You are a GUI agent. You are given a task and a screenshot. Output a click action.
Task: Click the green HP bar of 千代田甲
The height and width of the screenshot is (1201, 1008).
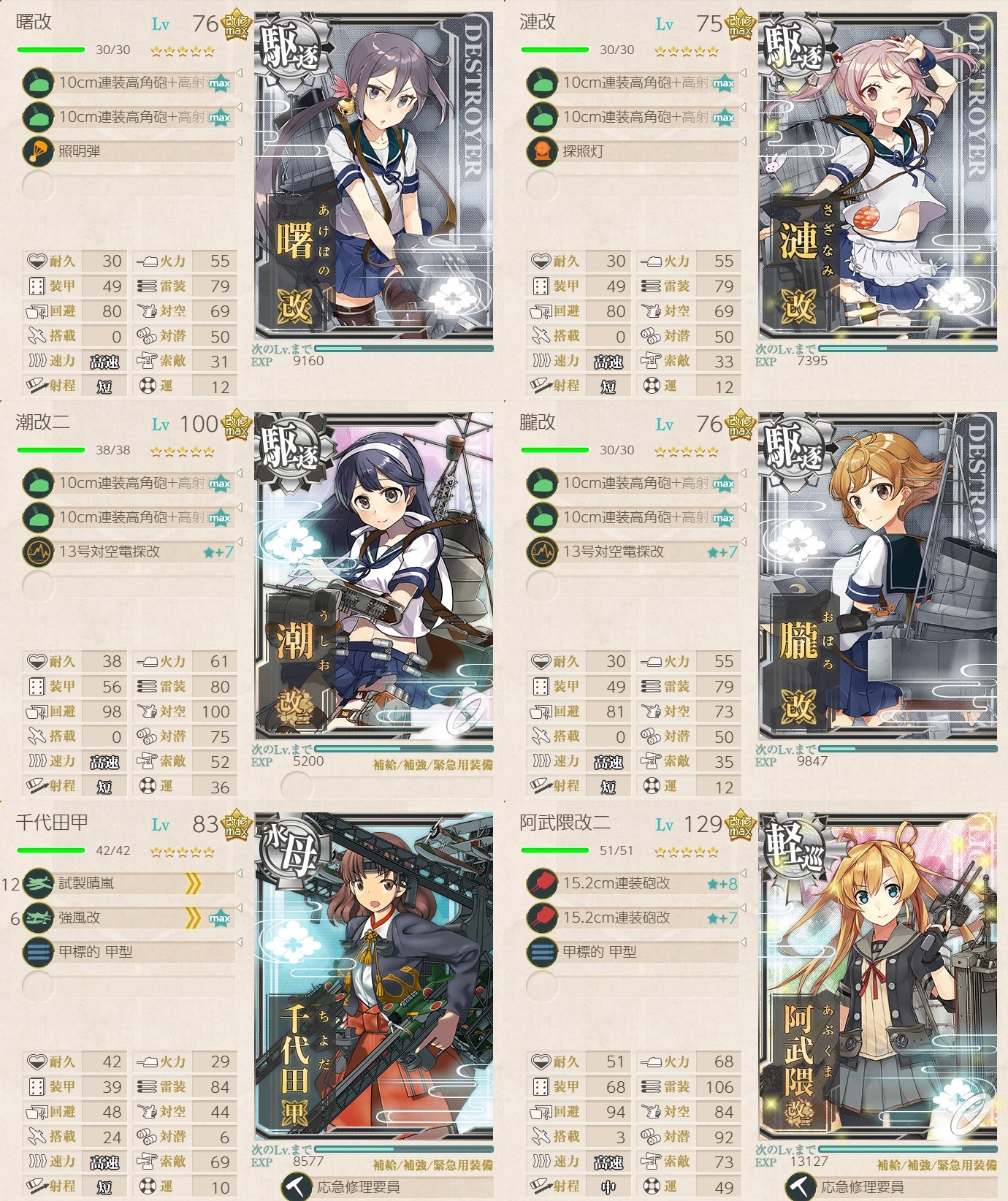click(x=51, y=850)
